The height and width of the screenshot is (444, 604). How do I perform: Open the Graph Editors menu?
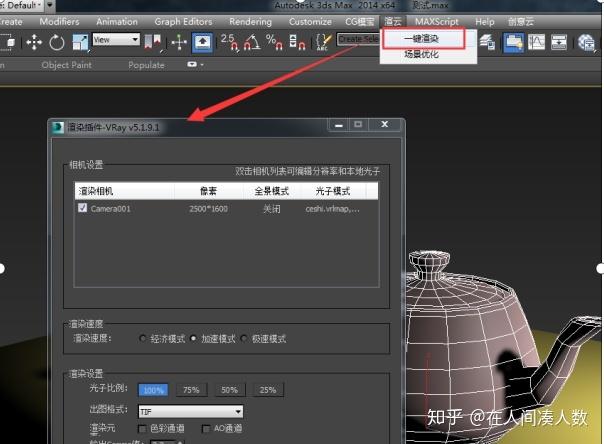183,22
